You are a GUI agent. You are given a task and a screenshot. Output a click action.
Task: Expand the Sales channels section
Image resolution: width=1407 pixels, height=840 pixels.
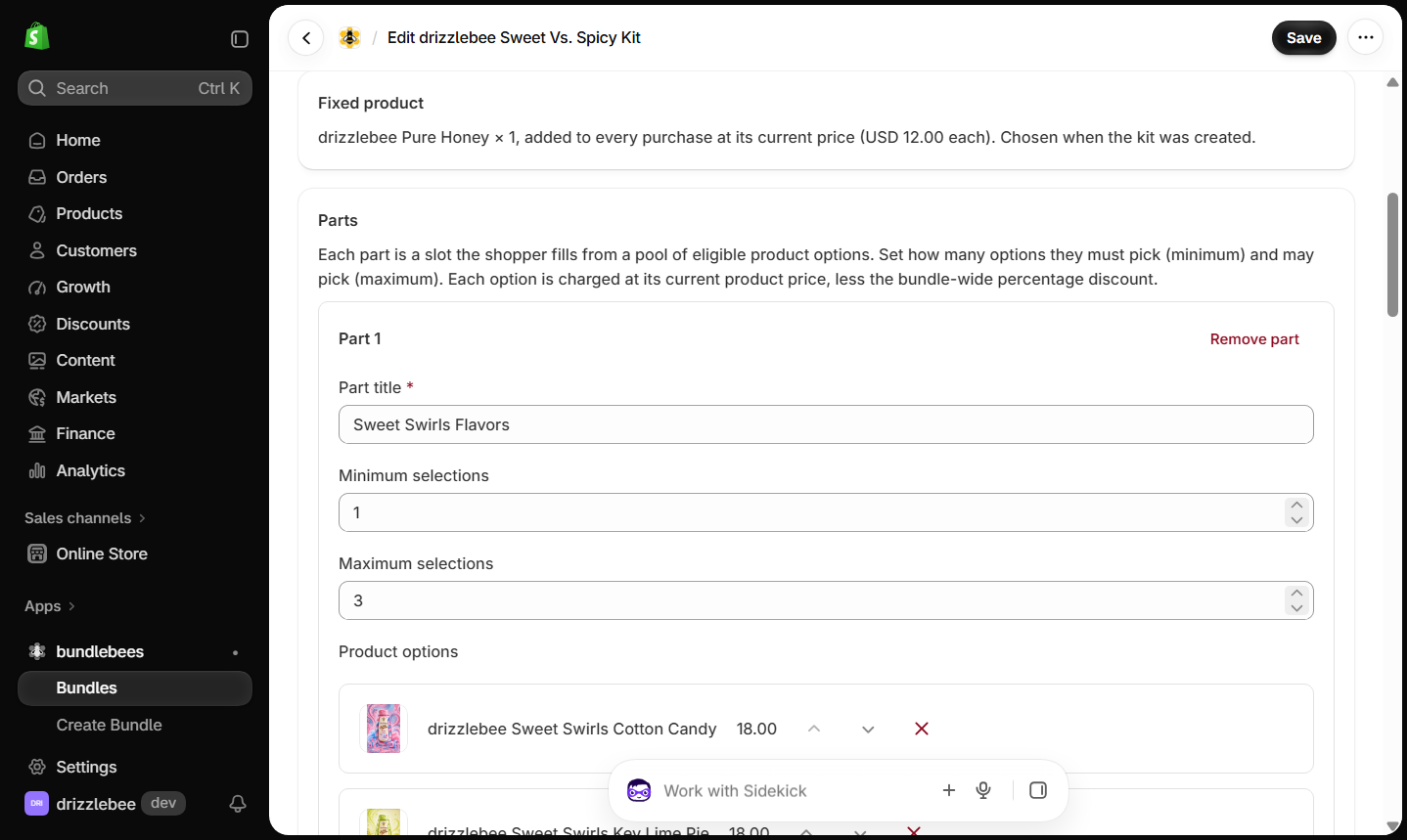(x=85, y=518)
